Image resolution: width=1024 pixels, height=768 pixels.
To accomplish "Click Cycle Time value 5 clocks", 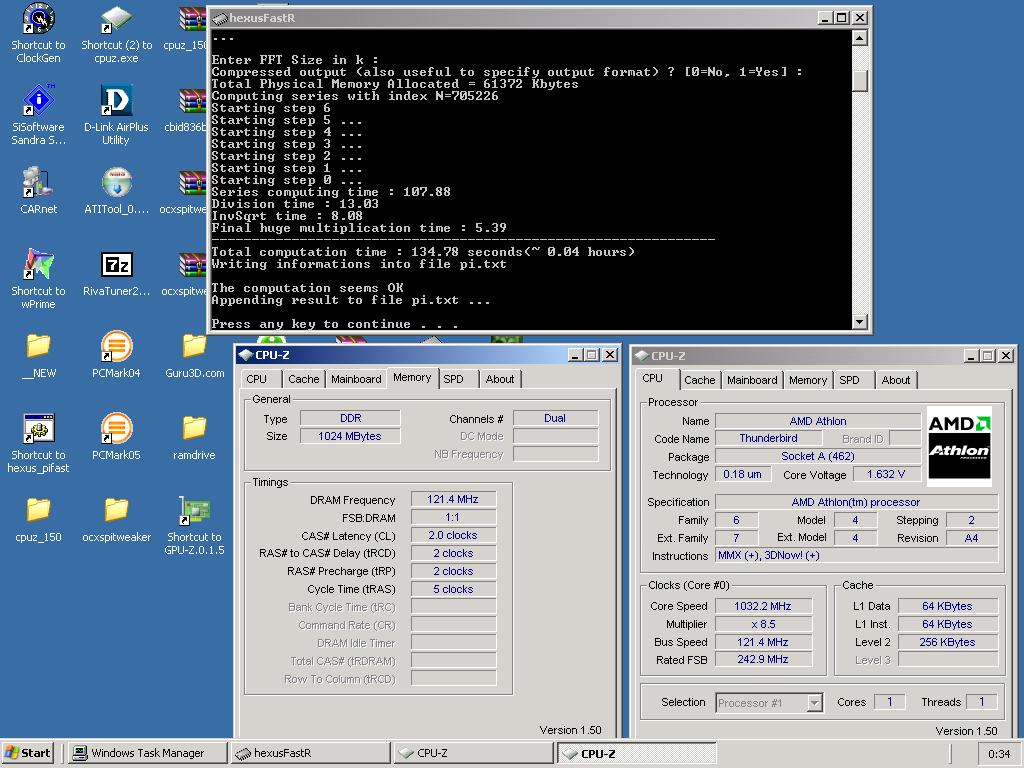I will [x=453, y=589].
